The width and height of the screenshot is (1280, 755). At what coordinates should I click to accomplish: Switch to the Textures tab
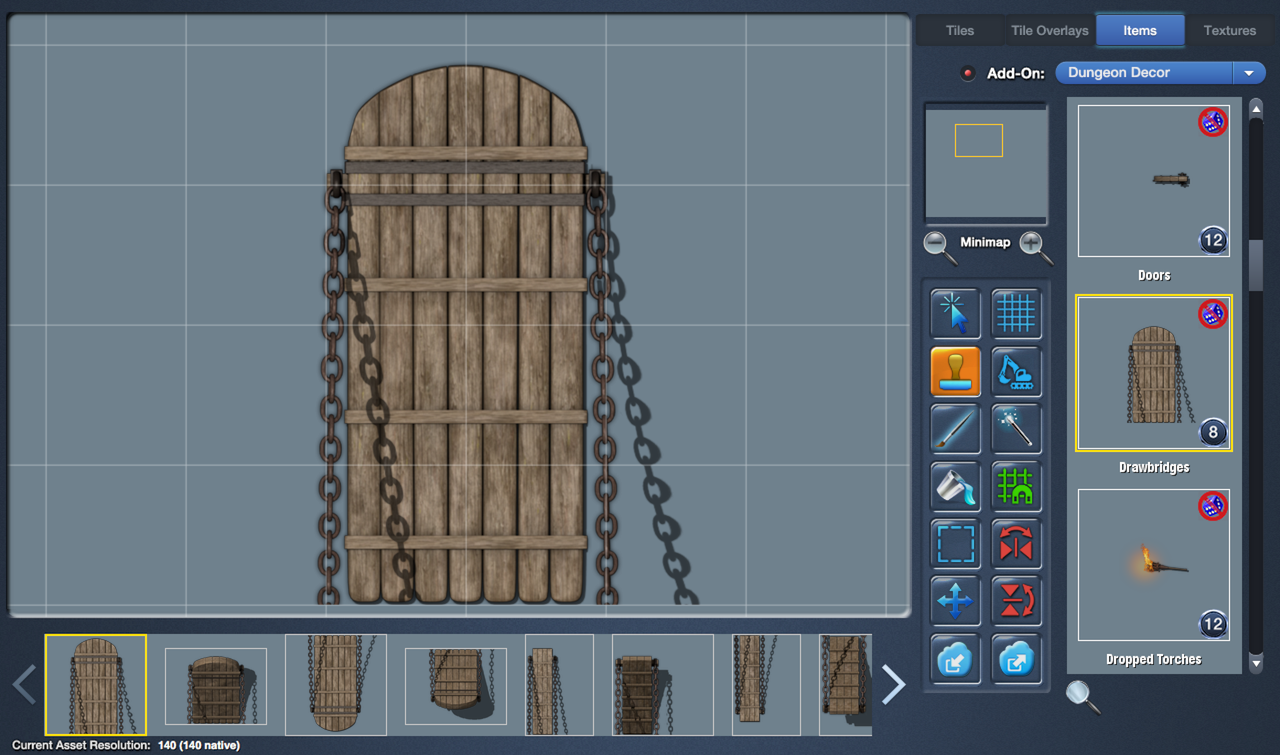coord(1230,30)
